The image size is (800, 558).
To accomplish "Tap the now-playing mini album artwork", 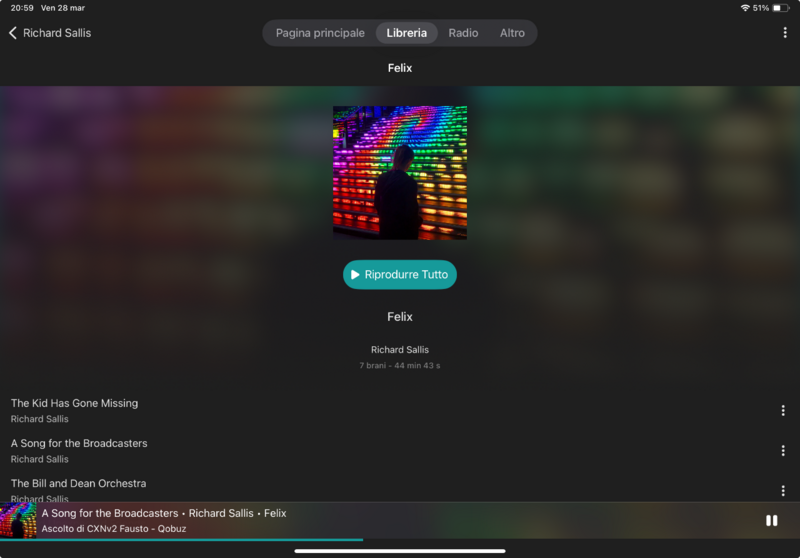I will click(18, 521).
